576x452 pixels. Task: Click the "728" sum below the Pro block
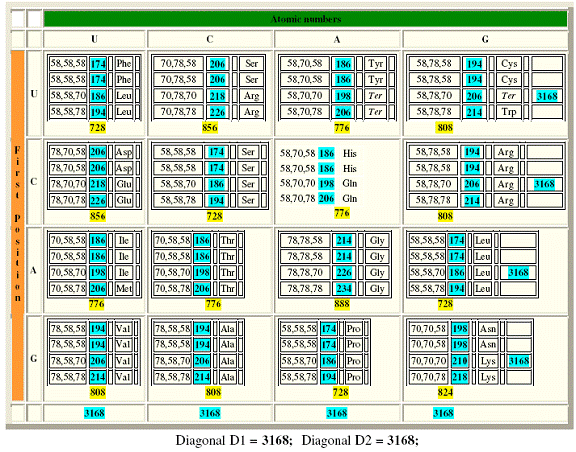[341, 392]
